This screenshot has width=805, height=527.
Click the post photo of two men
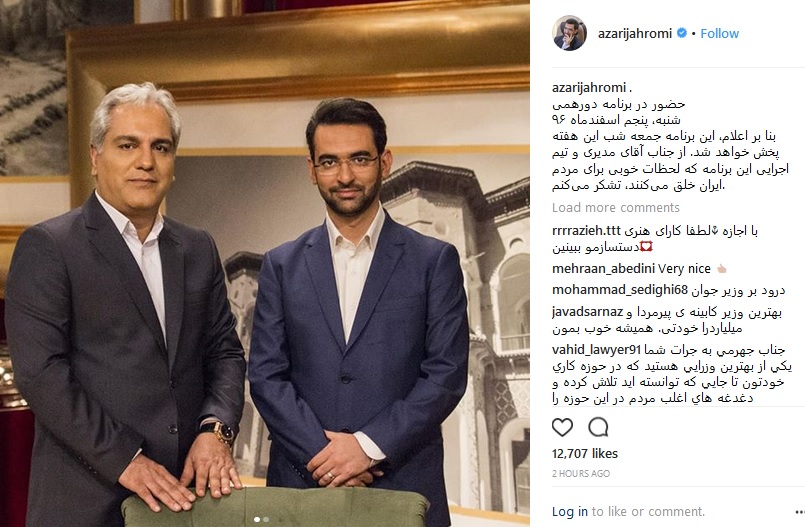pos(265,263)
